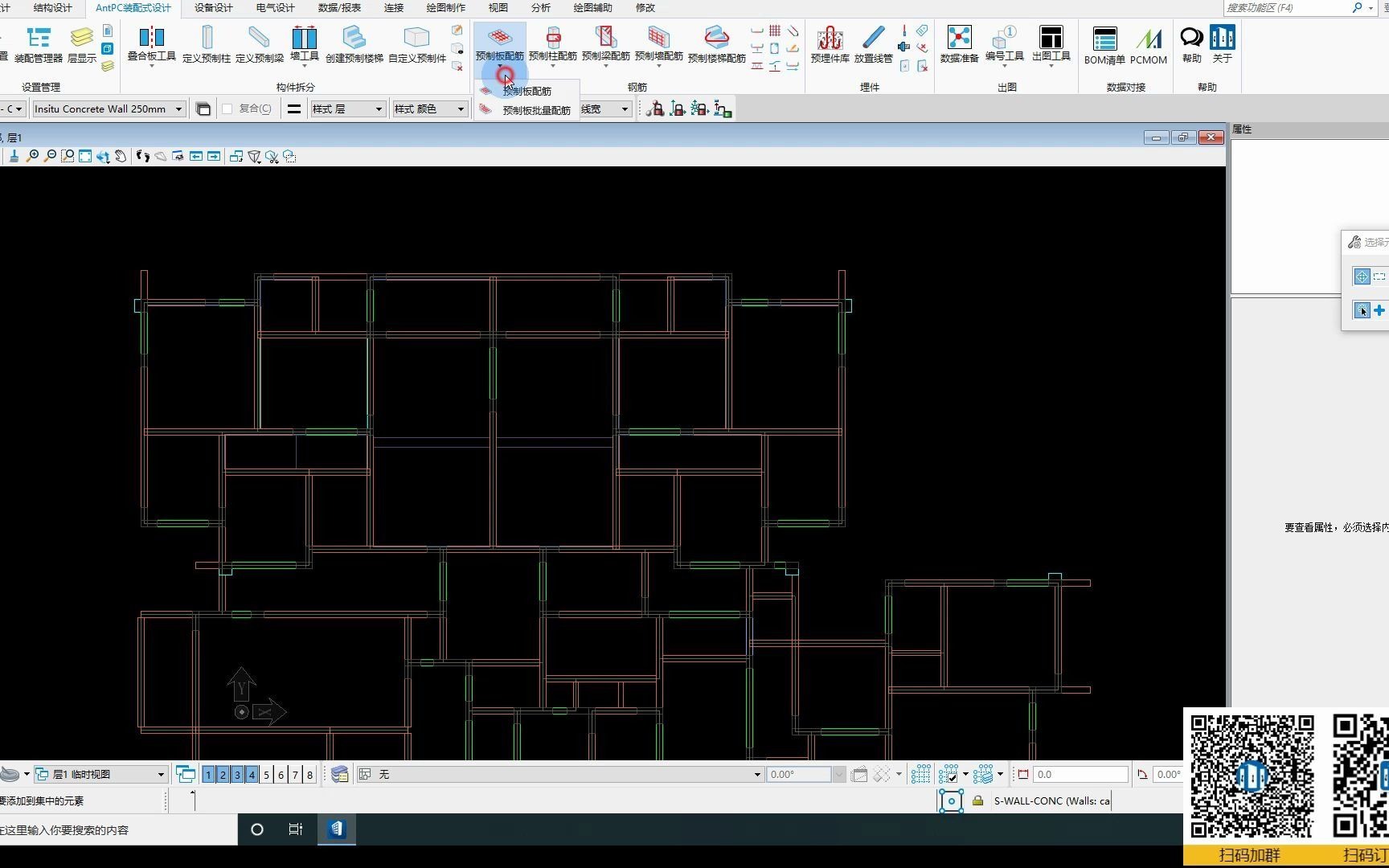Choose the 定义预制柱 precast column tool
This screenshot has width=1389, height=868.
[207, 45]
